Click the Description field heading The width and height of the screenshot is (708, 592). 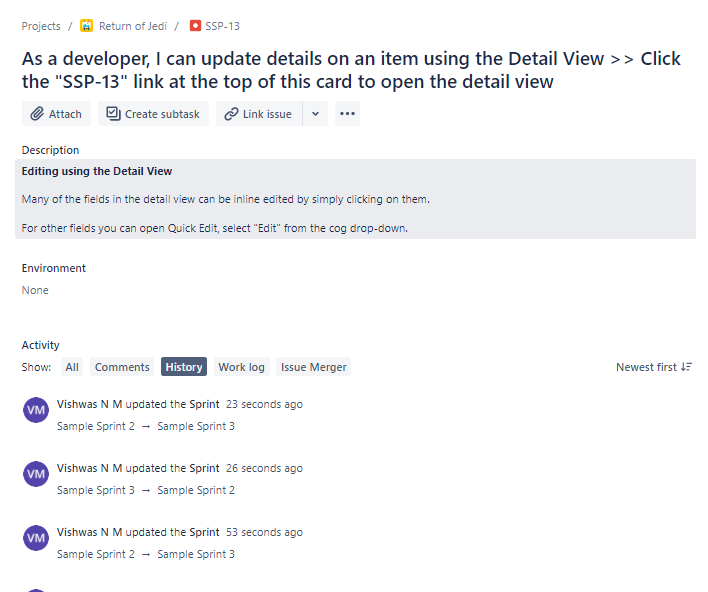tap(50, 150)
